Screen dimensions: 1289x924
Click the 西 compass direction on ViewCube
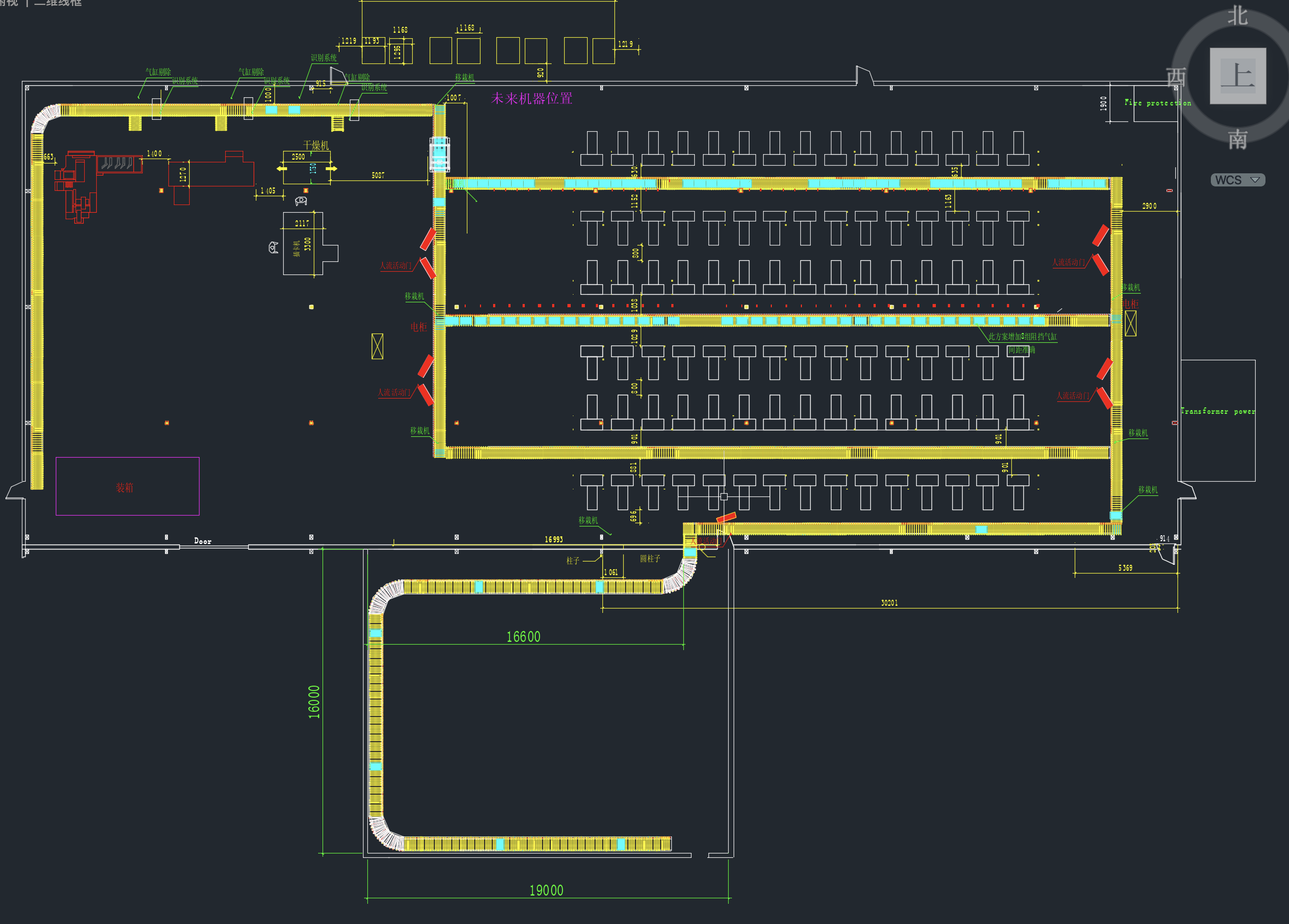click(1175, 77)
